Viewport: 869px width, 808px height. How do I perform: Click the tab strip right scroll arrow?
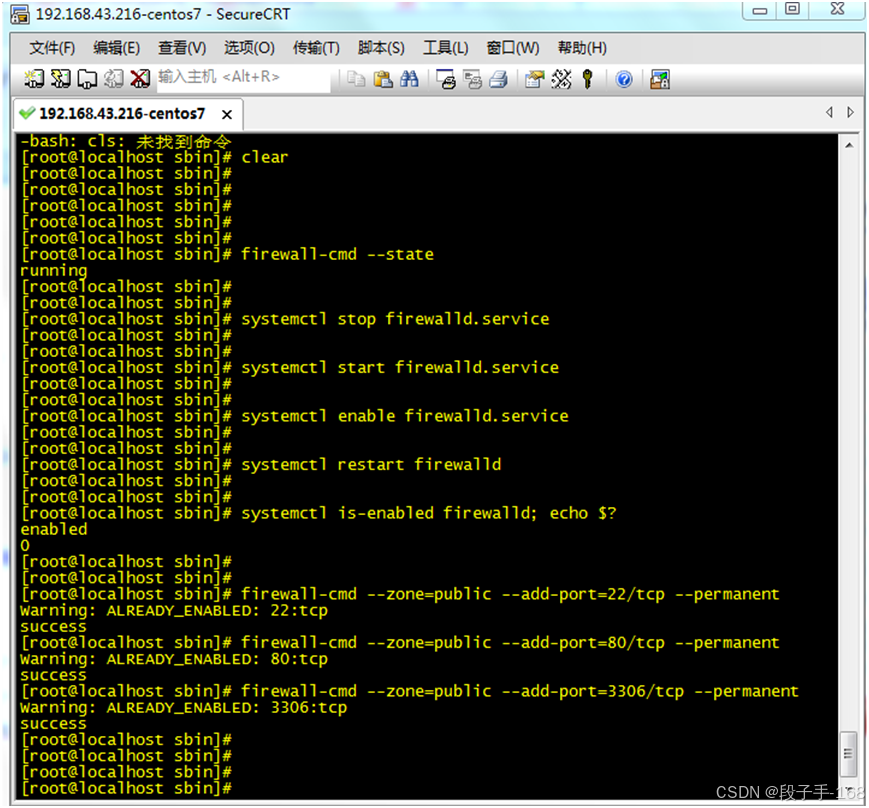pyautogui.click(x=850, y=112)
